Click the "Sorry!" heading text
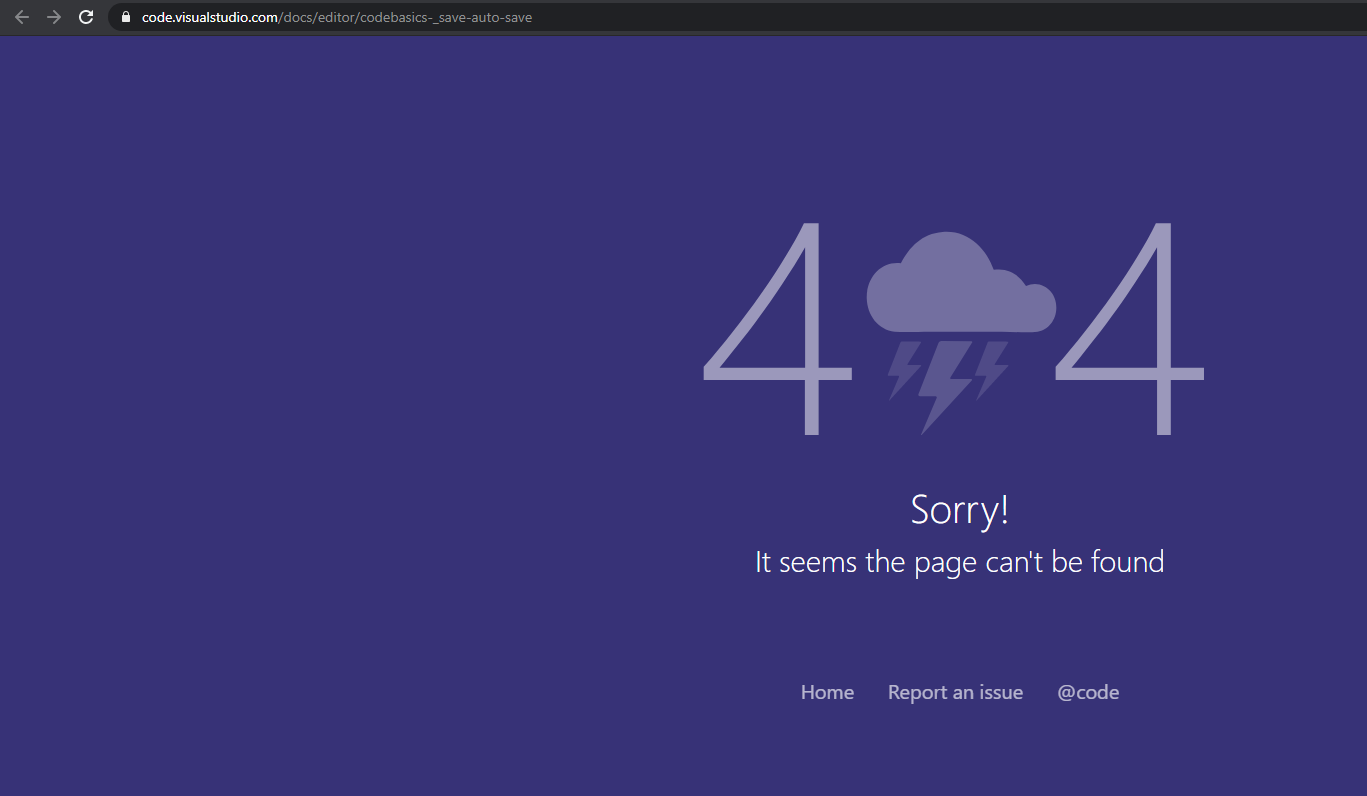Screen dimensions: 1367x796 click(960, 510)
